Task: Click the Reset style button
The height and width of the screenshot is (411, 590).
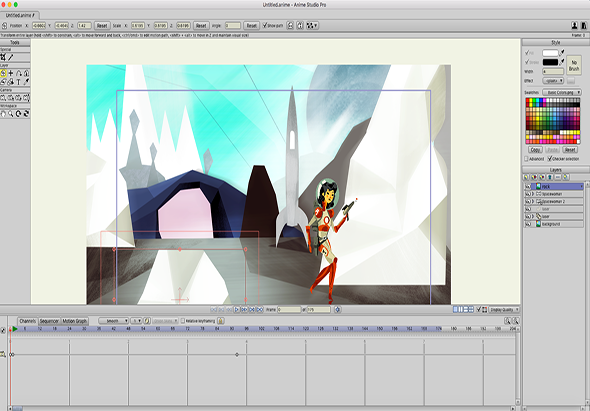Action: pyautogui.click(x=570, y=150)
